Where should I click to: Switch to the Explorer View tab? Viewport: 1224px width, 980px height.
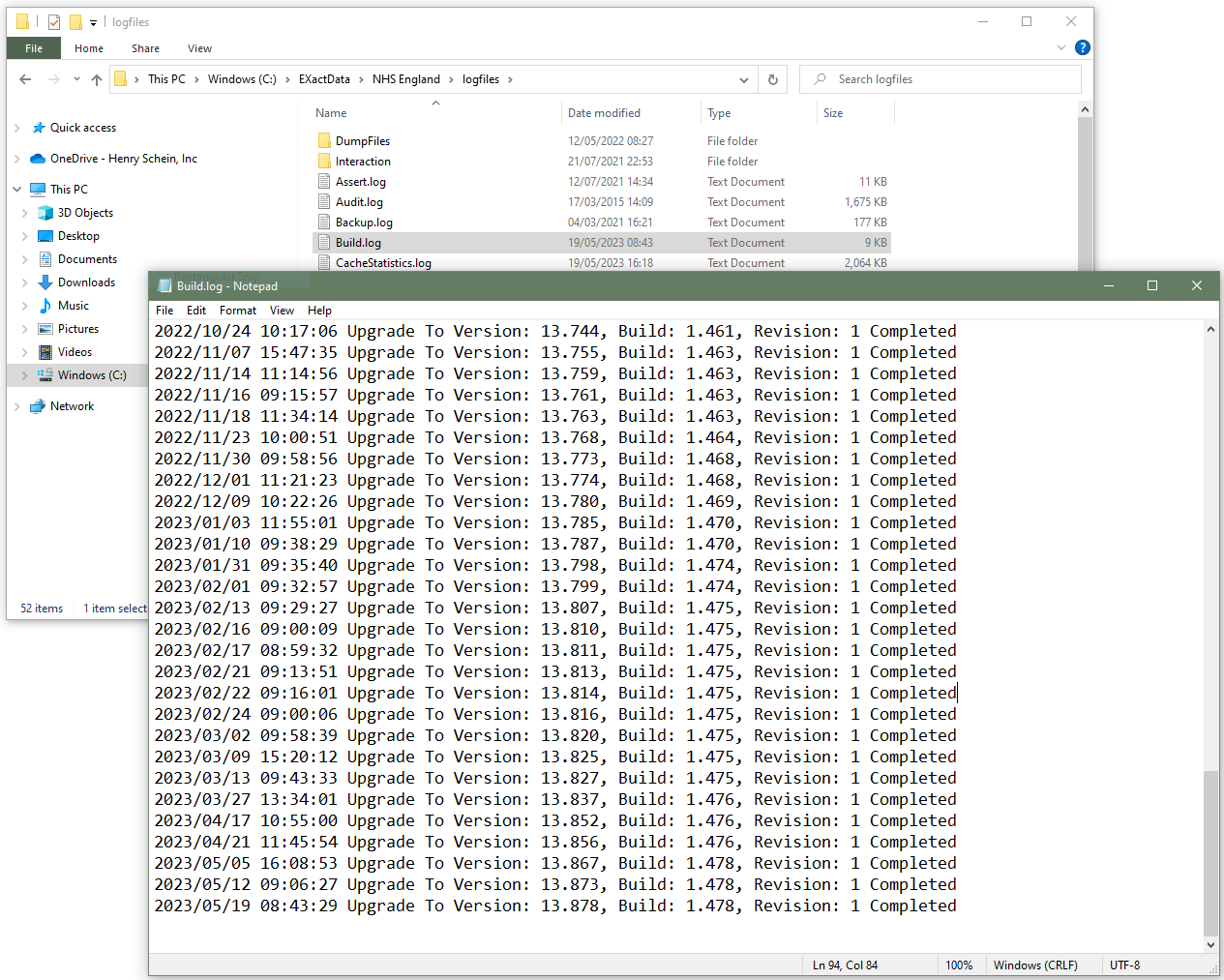coord(200,48)
